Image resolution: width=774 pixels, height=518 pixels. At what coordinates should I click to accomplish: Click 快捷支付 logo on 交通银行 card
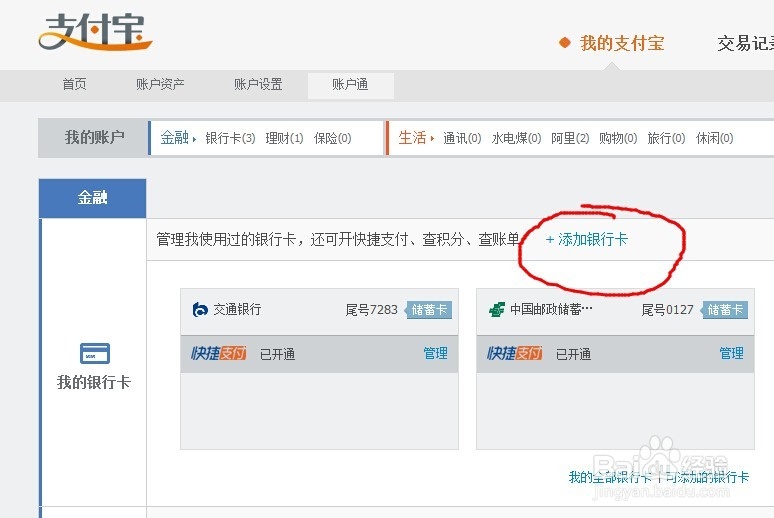pyautogui.click(x=219, y=354)
